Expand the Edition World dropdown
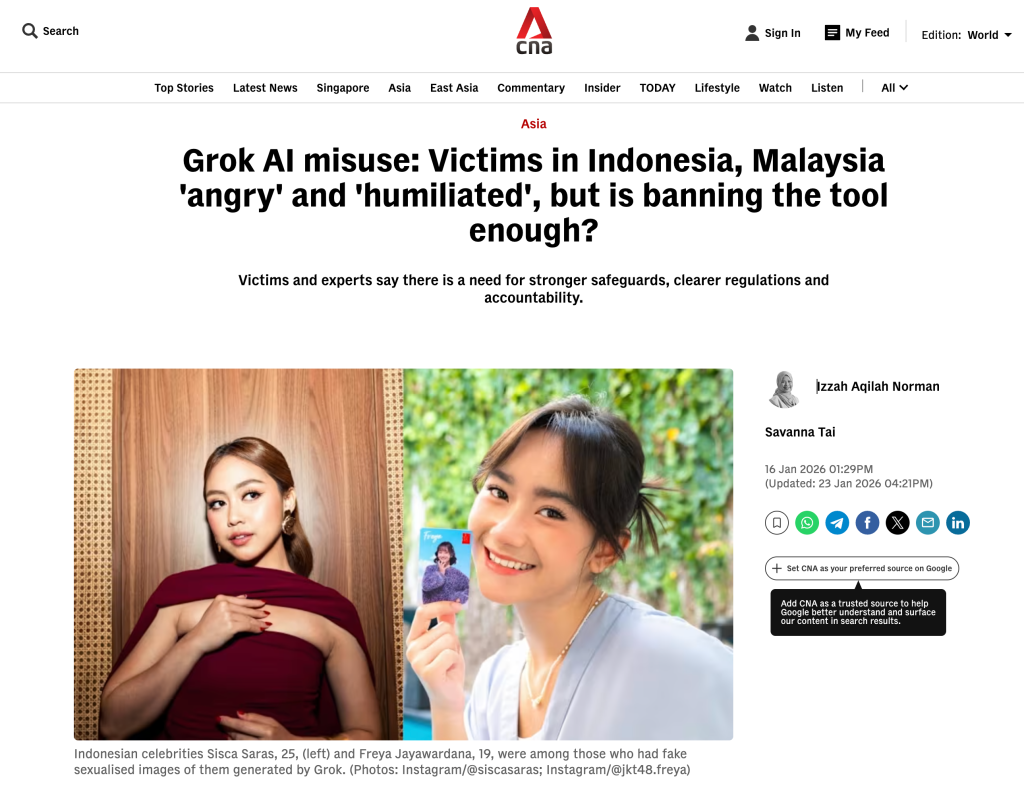The width and height of the screenshot is (1024, 792). [x=967, y=35]
